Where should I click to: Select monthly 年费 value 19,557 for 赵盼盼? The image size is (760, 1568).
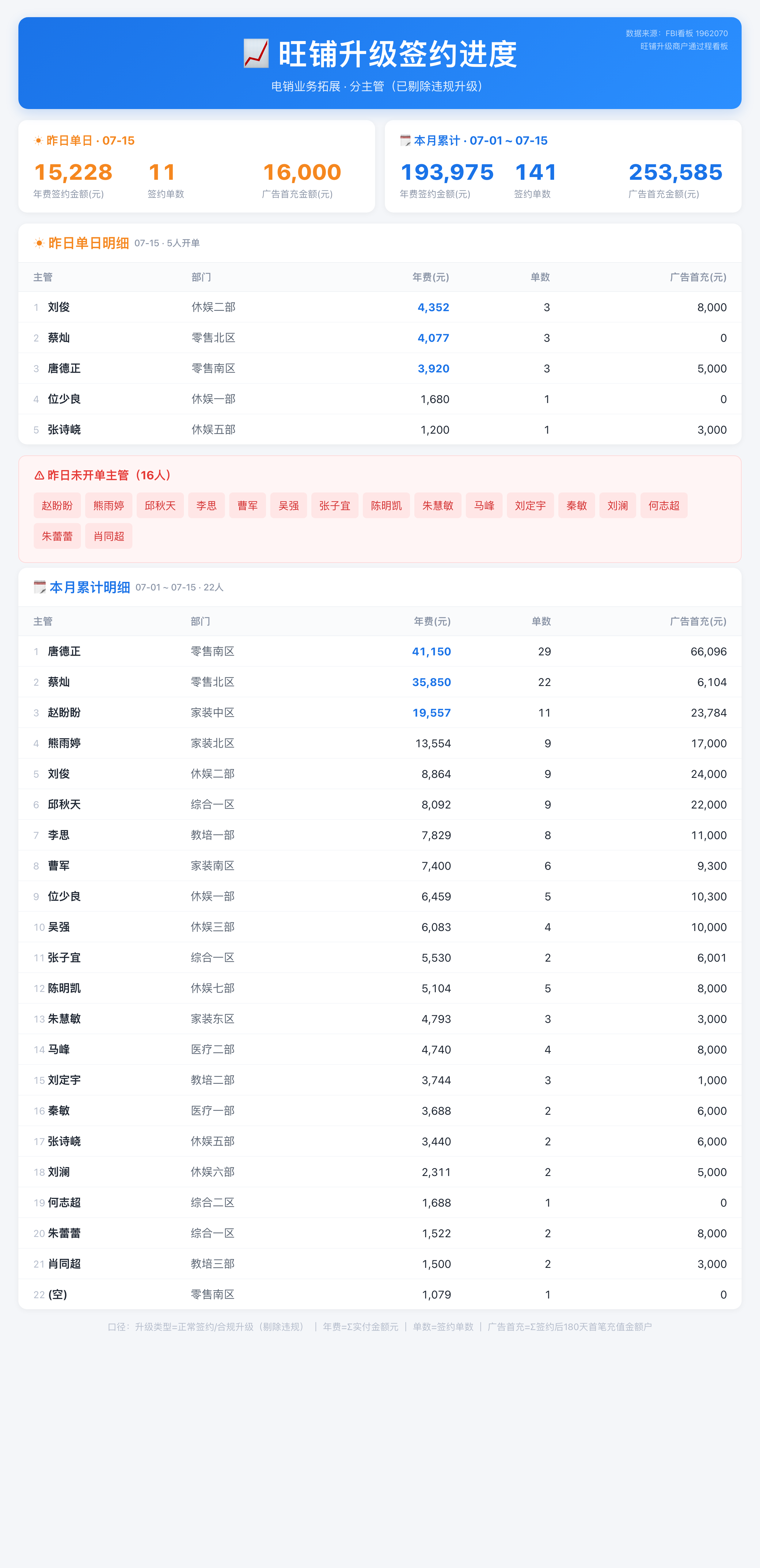[x=432, y=713]
